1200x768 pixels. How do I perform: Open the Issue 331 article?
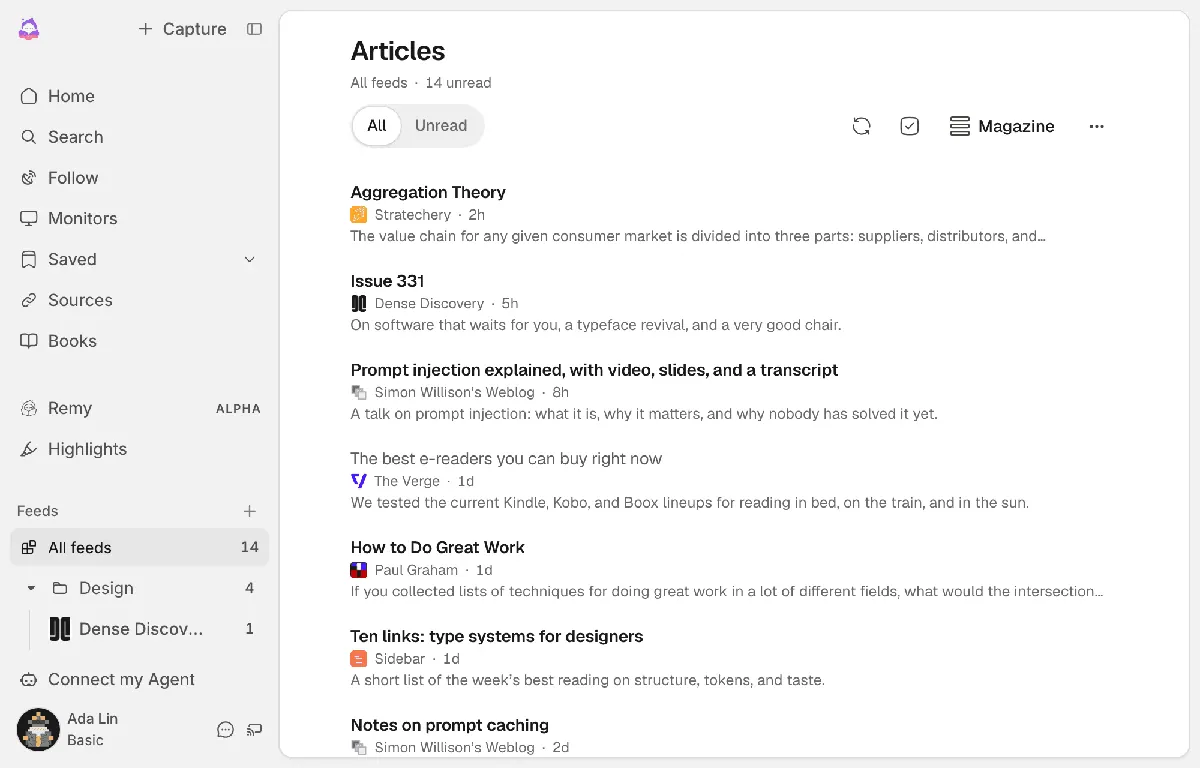tap(388, 281)
